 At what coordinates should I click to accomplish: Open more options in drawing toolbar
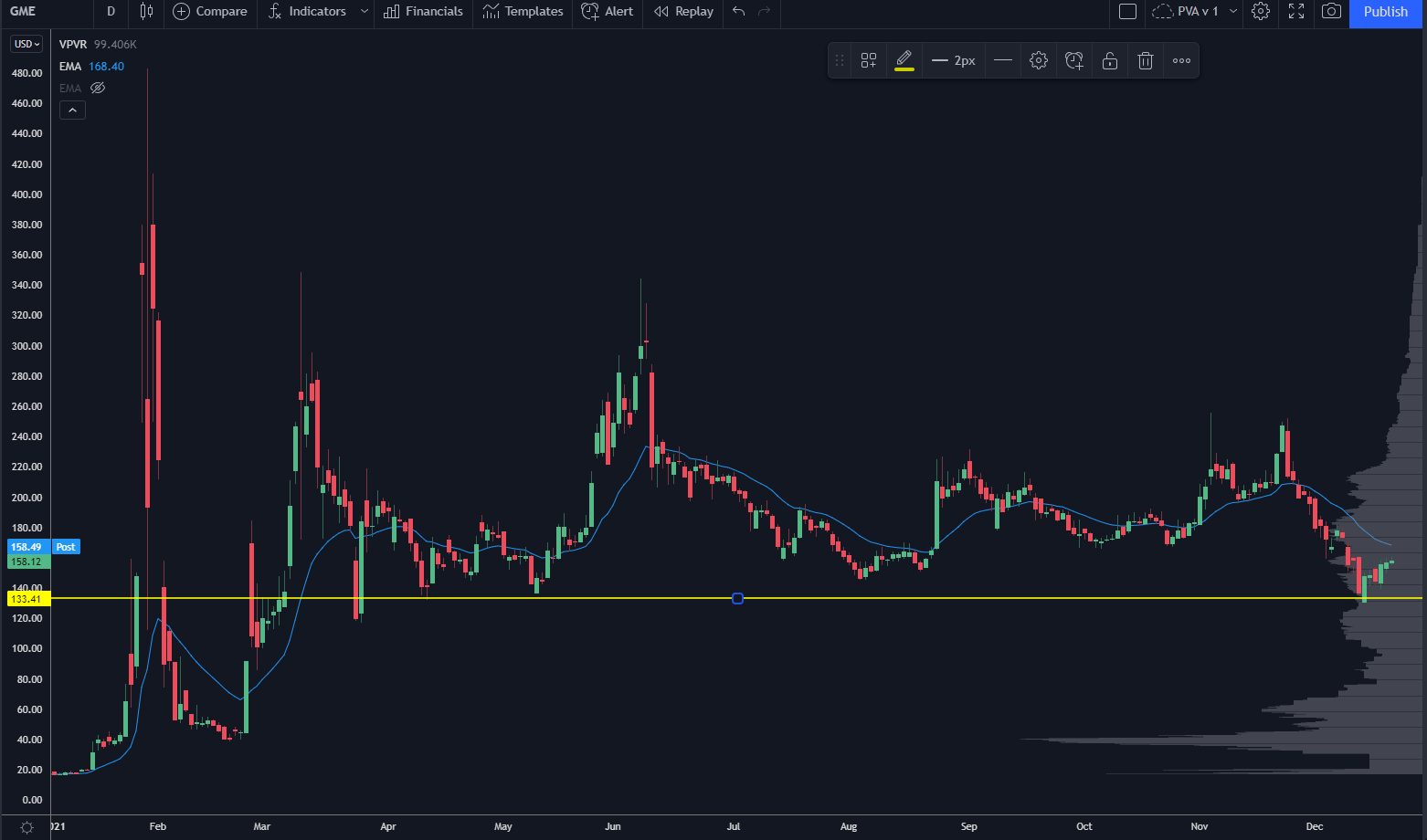point(1181,60)
